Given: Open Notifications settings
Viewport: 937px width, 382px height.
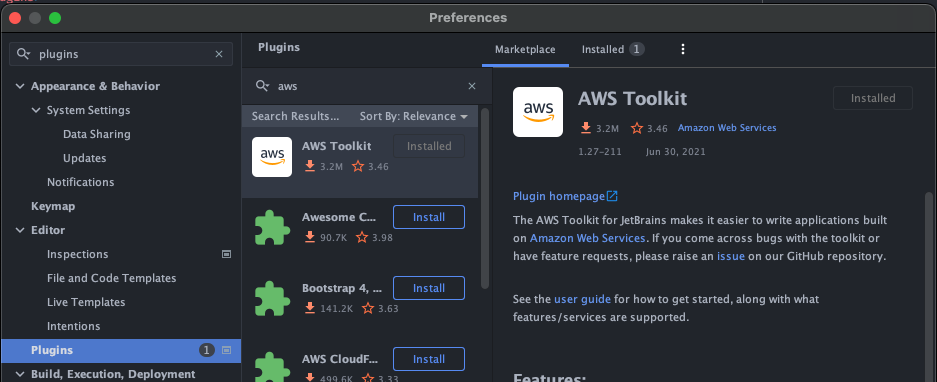Looking at the screenshot, I should [x=81, y=182].
